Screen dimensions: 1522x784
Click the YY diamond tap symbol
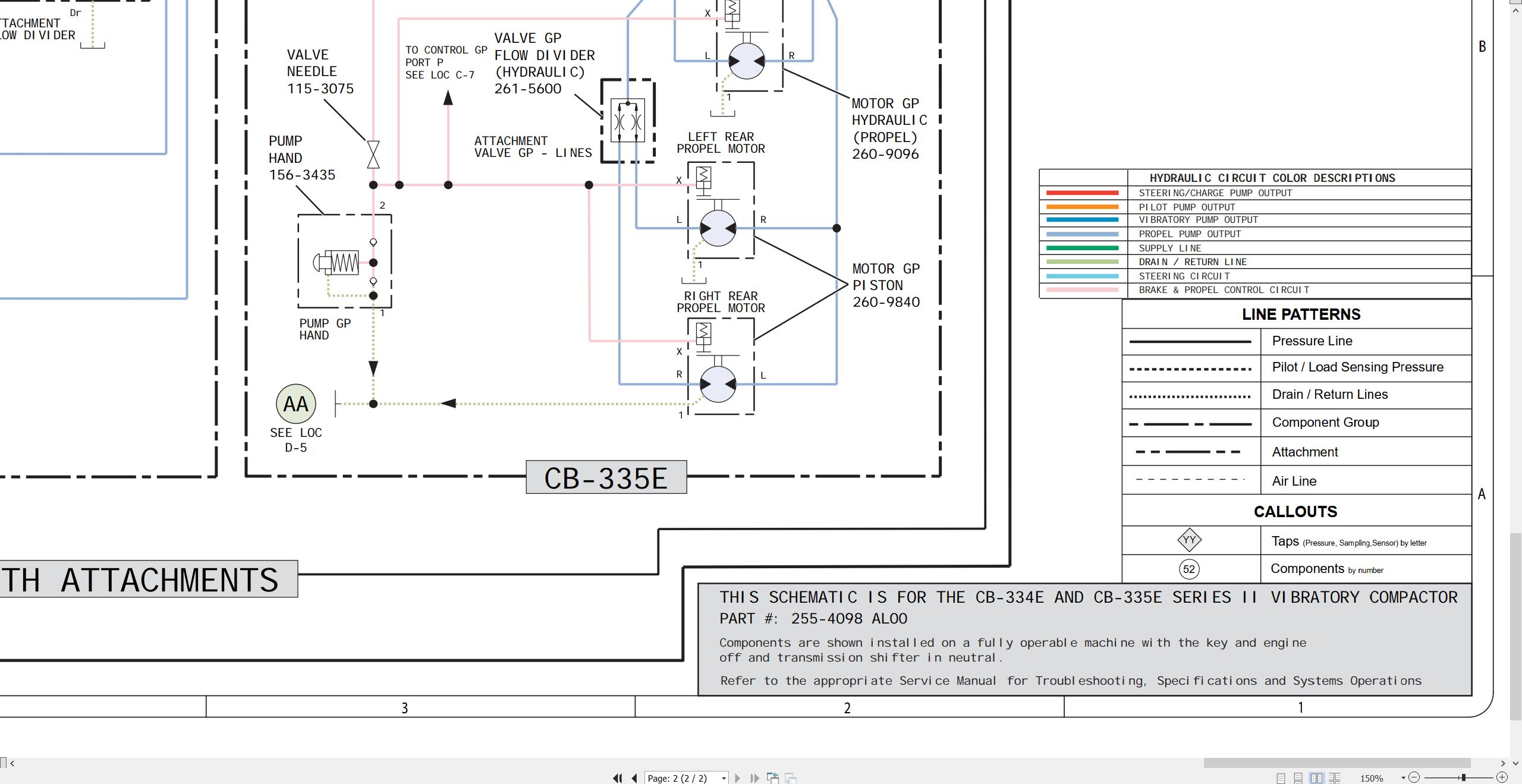point(1189,540)
